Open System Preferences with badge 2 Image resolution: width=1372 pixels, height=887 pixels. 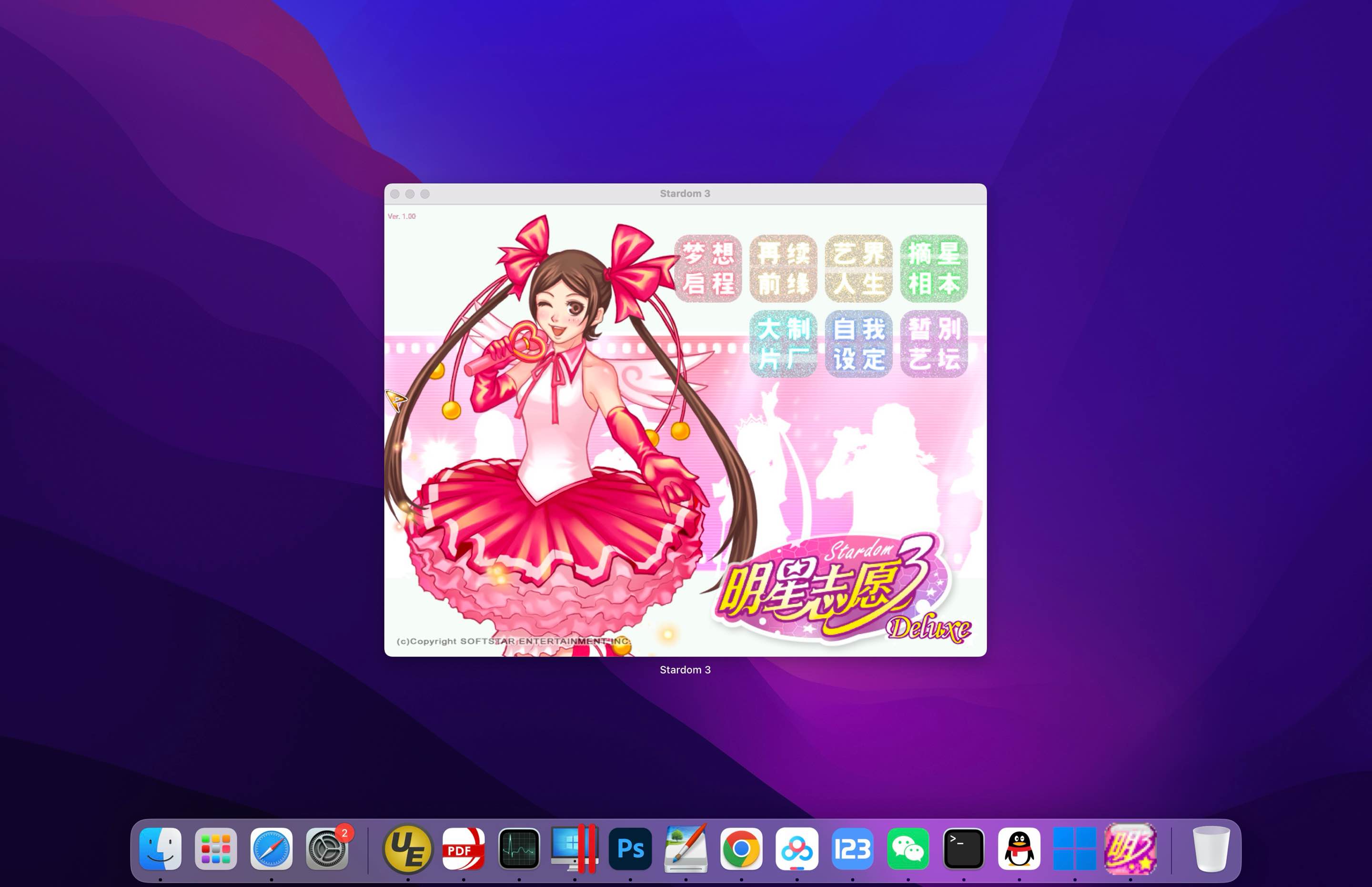pos(327,849)
